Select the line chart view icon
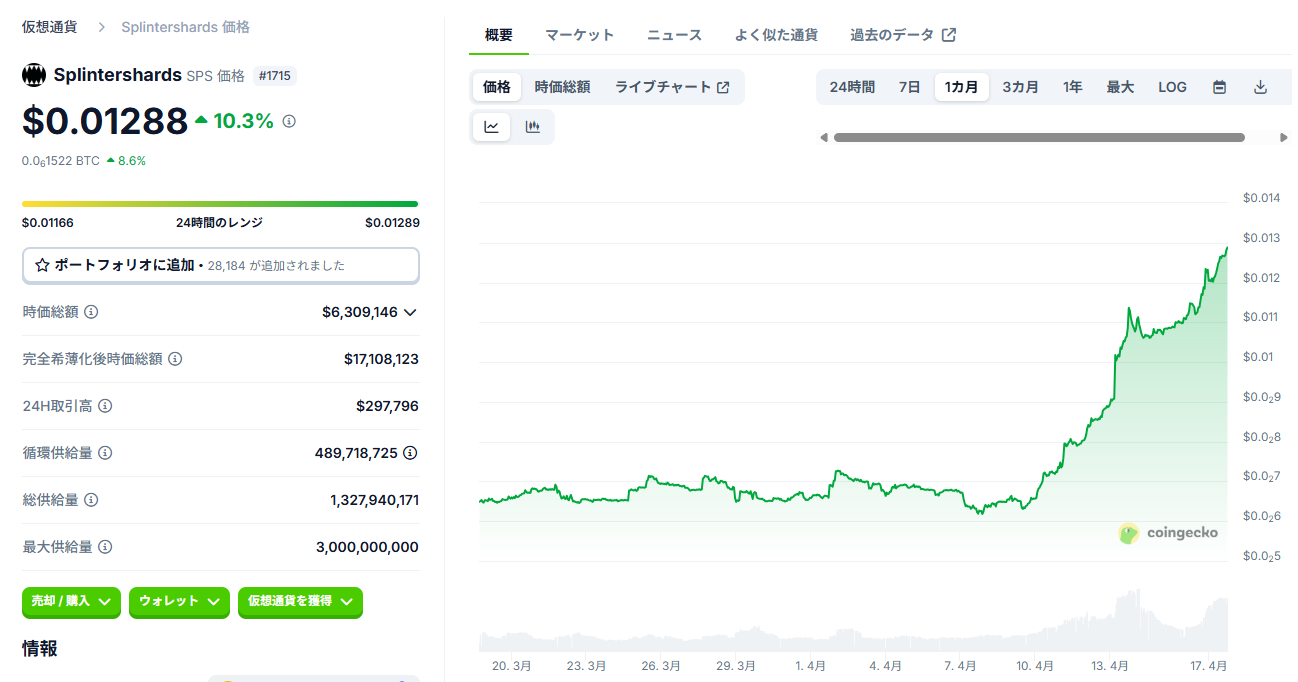1298x682 pixels. 492,127
